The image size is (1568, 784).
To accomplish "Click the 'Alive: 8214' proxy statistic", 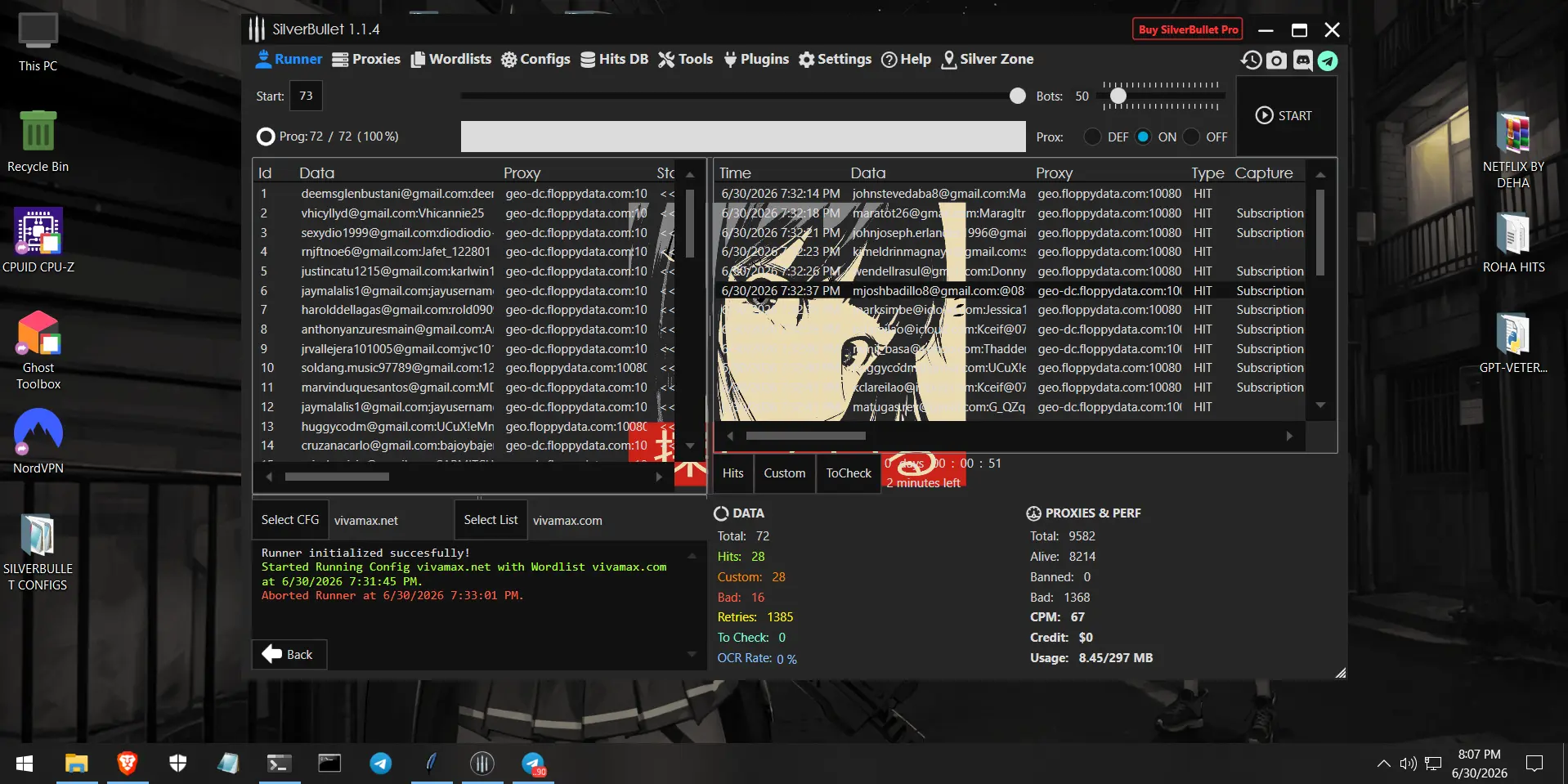I will [x=1063, y=557].
